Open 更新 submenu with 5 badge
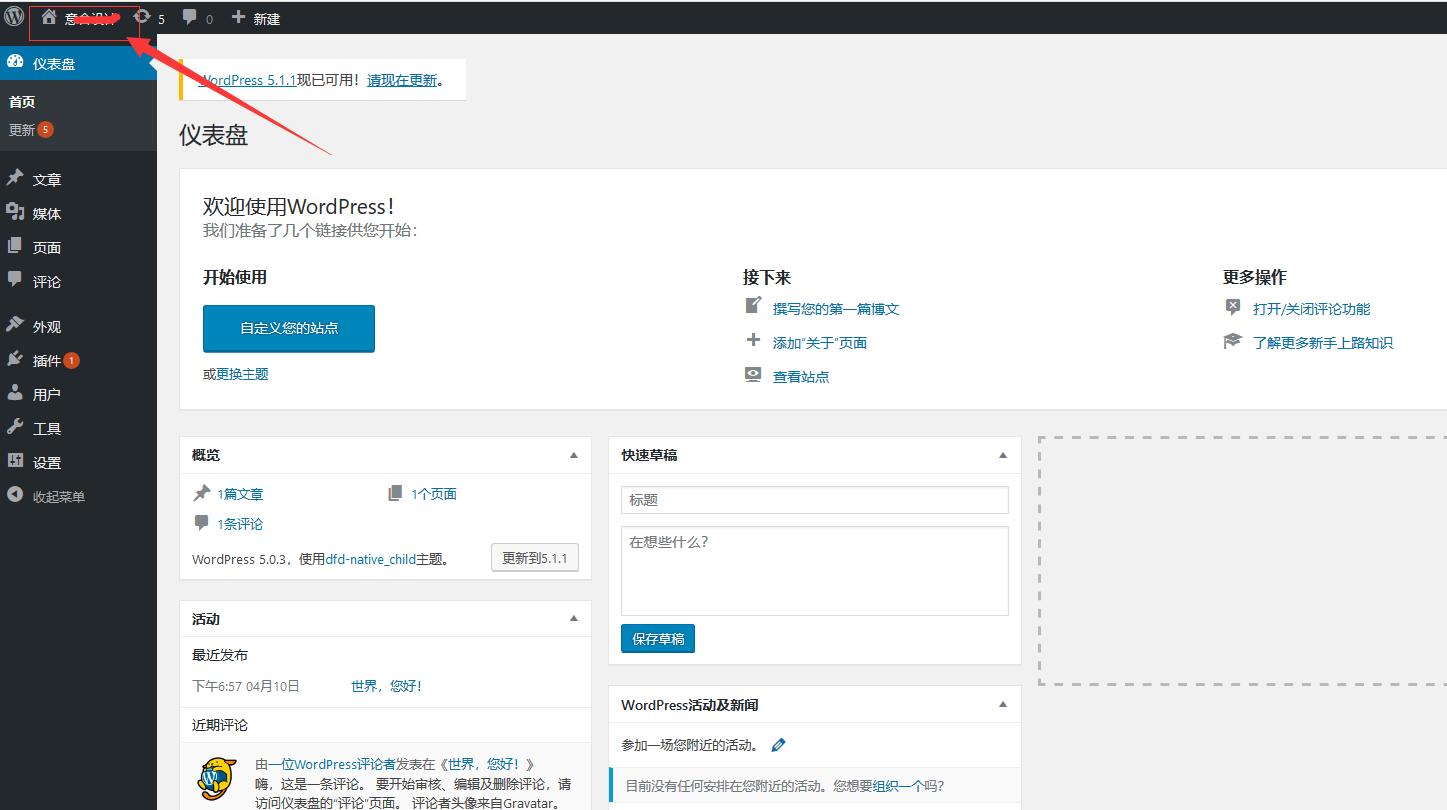Screen dimensions: 1447x810 coord(31,130)
